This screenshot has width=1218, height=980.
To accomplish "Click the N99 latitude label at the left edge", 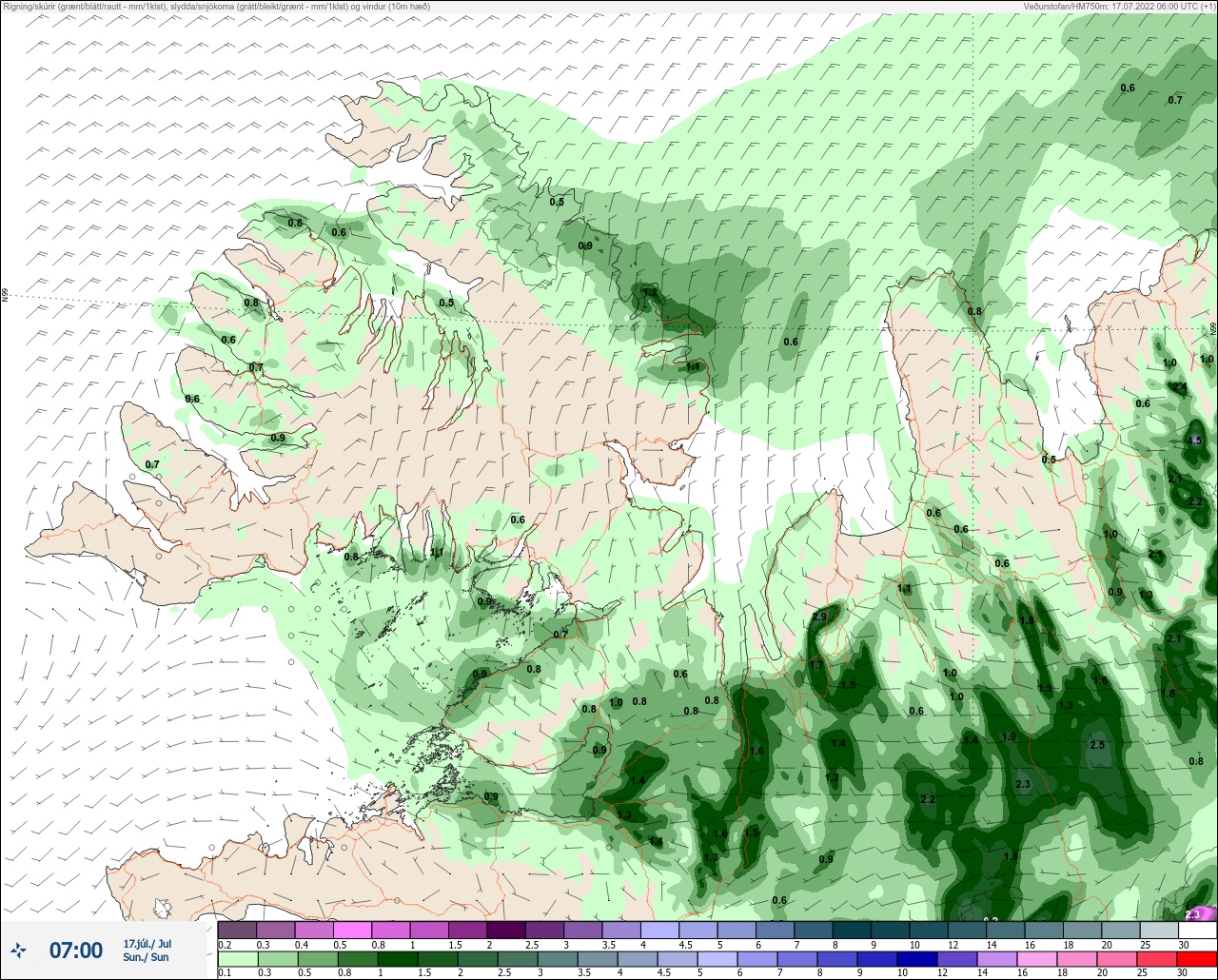I will tap(5, 296).
